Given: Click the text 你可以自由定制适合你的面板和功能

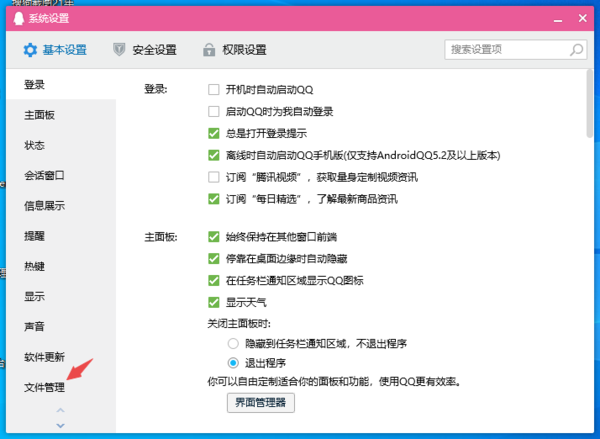Looking at the screenshot, I should point(289,382).
